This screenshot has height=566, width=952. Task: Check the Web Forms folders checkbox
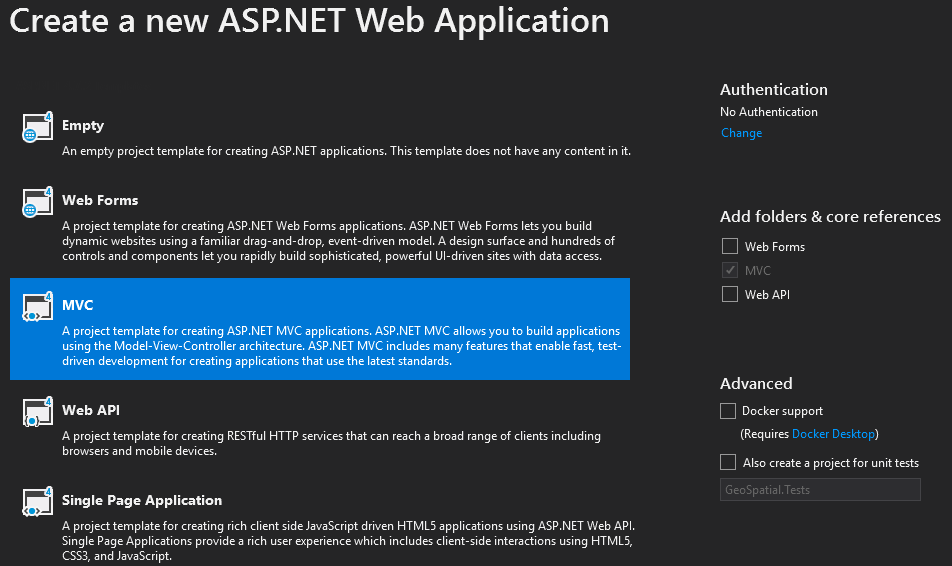730,246
